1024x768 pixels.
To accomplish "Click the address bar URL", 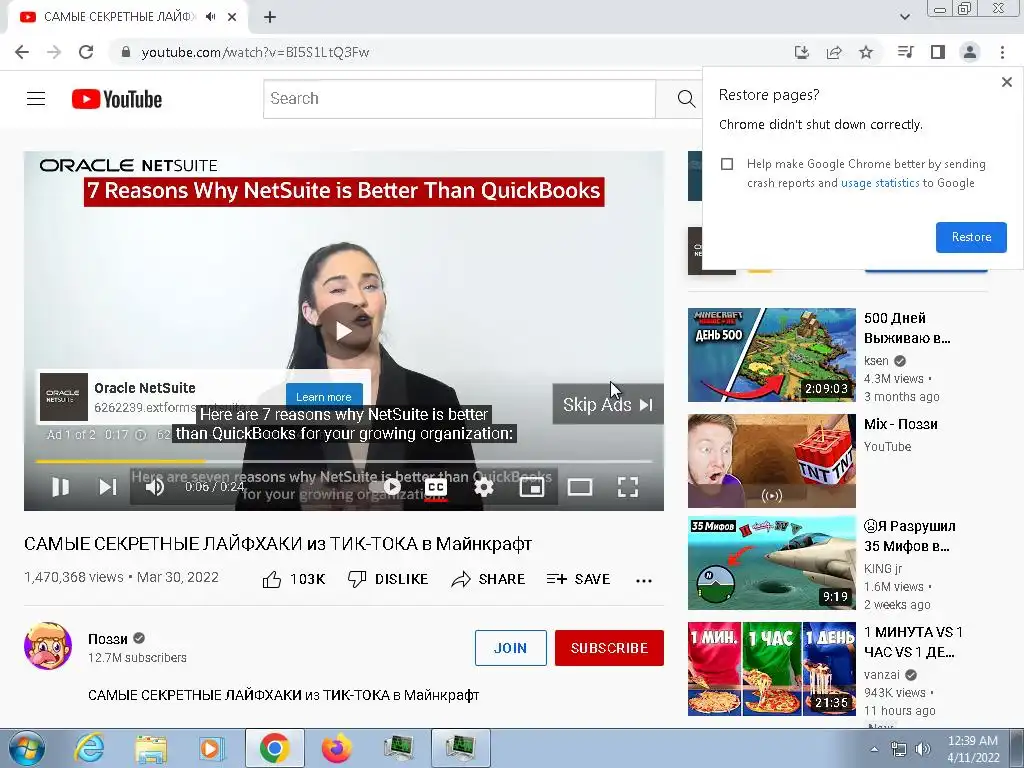I will 255,52.
